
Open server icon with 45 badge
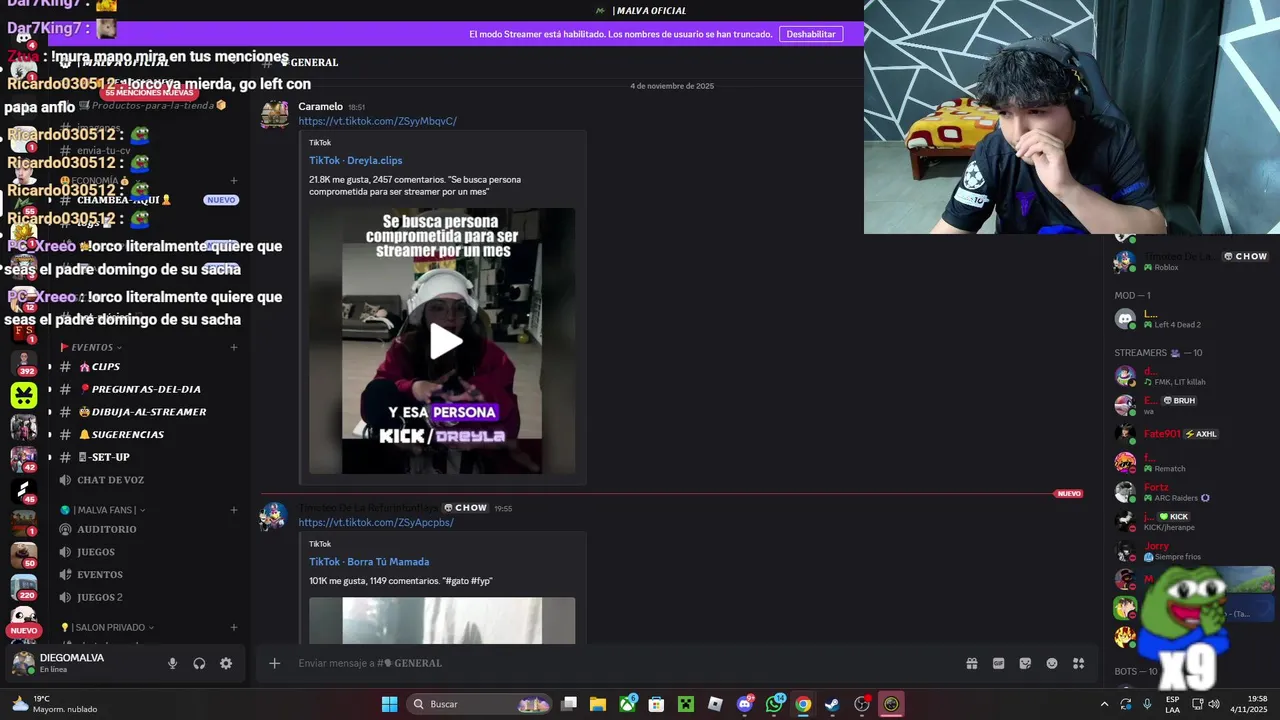(x=24, y=491)
